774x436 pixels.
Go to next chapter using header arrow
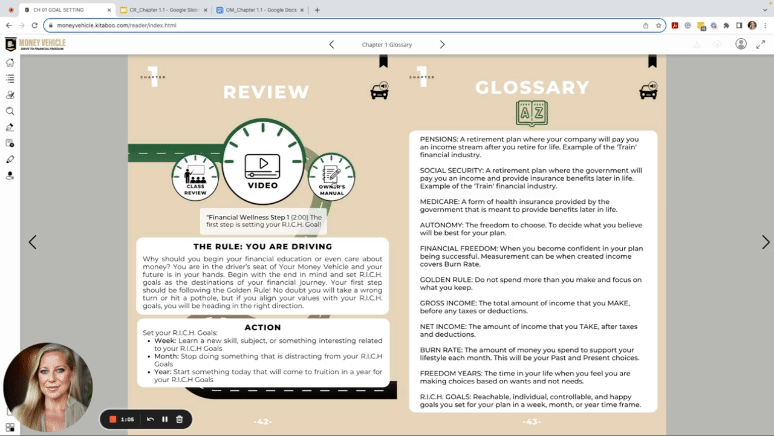coord(442,44)
